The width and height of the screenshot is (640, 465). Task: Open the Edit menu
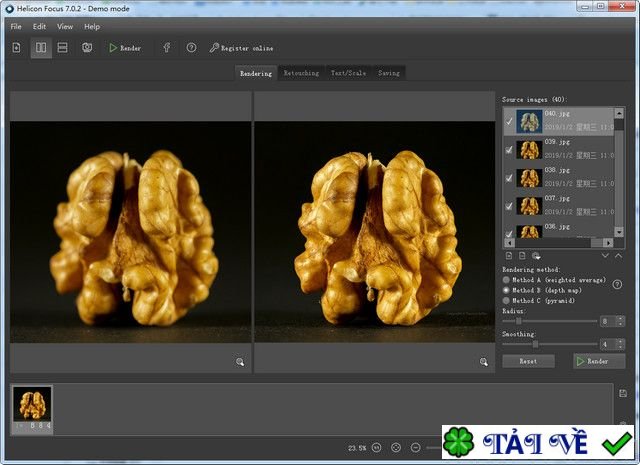(39, 26)
